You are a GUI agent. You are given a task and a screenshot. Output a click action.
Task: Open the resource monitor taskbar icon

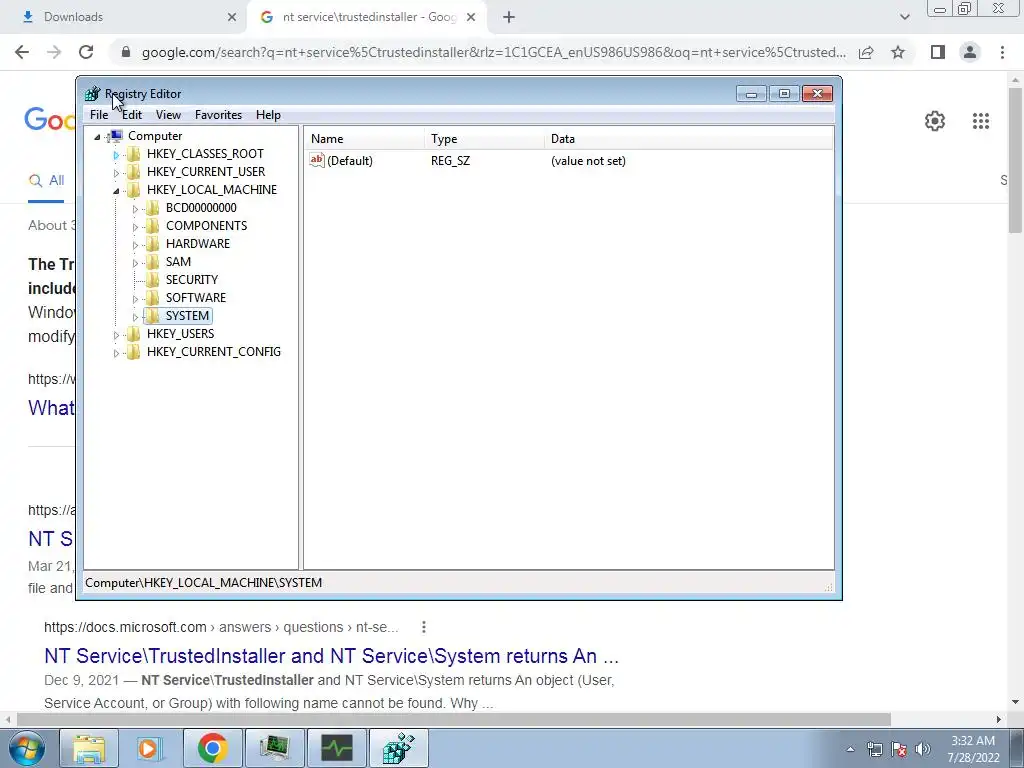pos(337,748)
